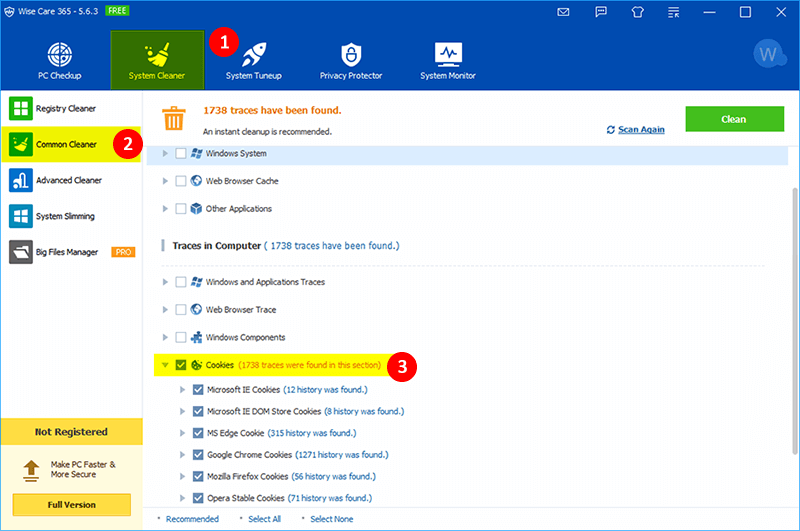The width and height of the screenshot is (800, 531).
Task: Click the Windows Components puzzle icon
Action: click(x=196, y=337)
